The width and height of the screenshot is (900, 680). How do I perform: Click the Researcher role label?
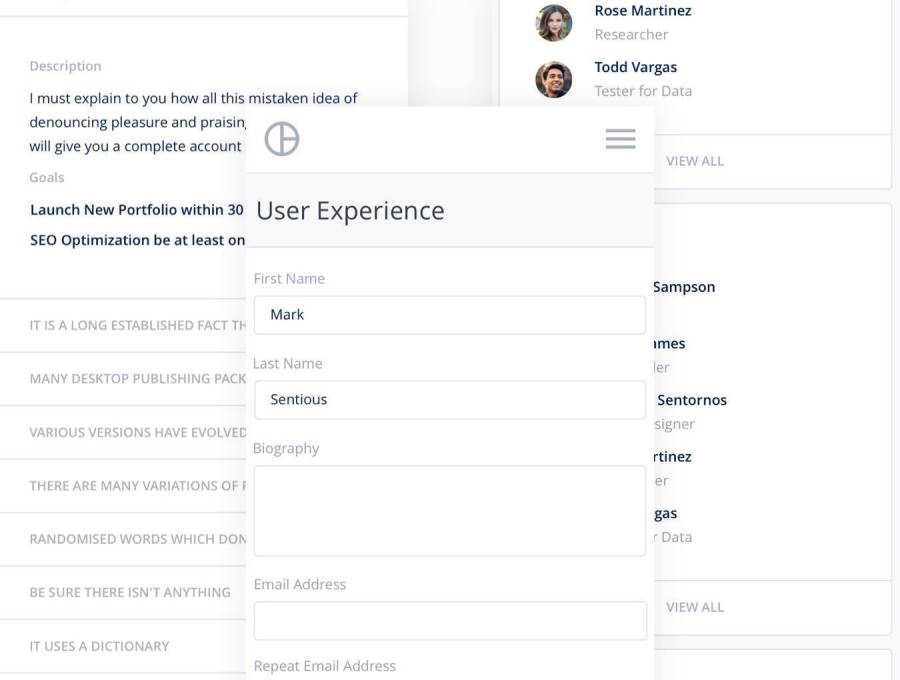631,35
